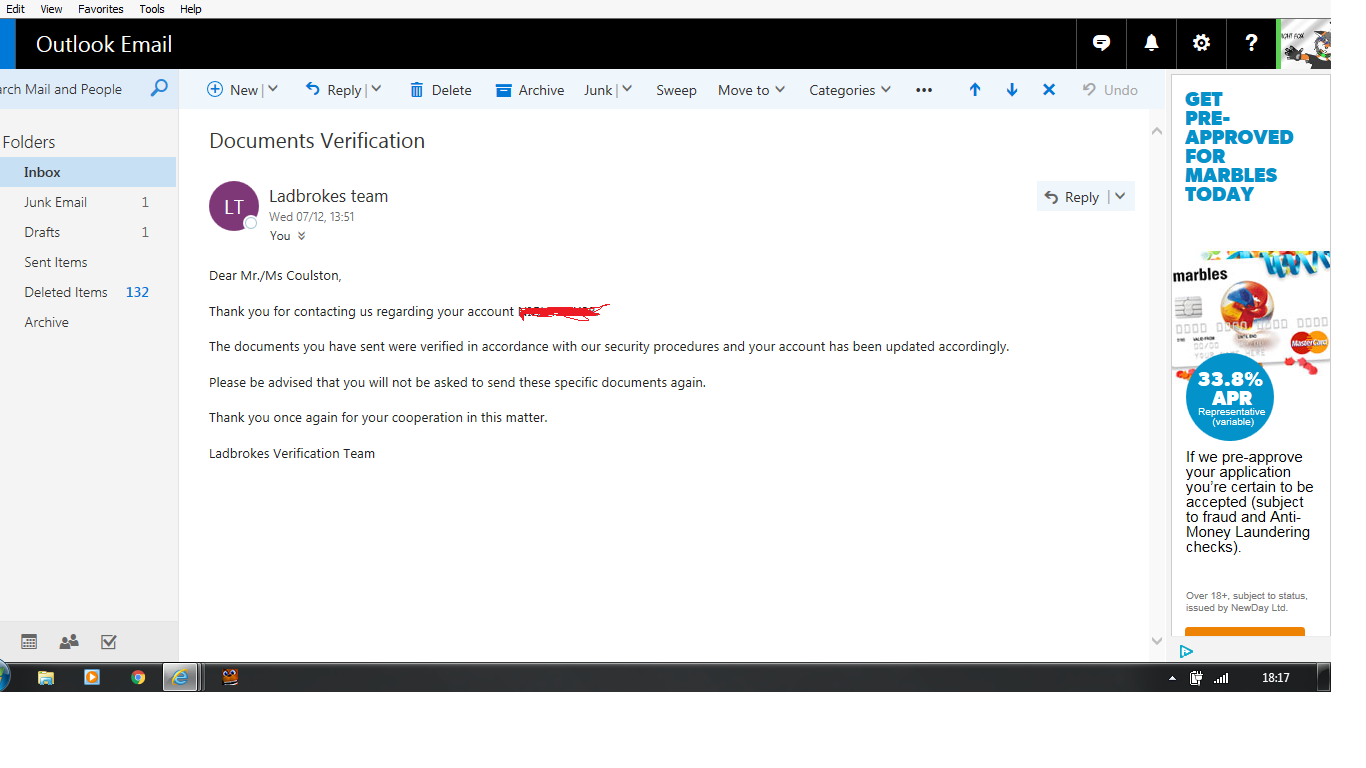1366x768 pixels.
Task: Click the taskbar clock showing 18:17
Action: click(x=1276, y=678)
